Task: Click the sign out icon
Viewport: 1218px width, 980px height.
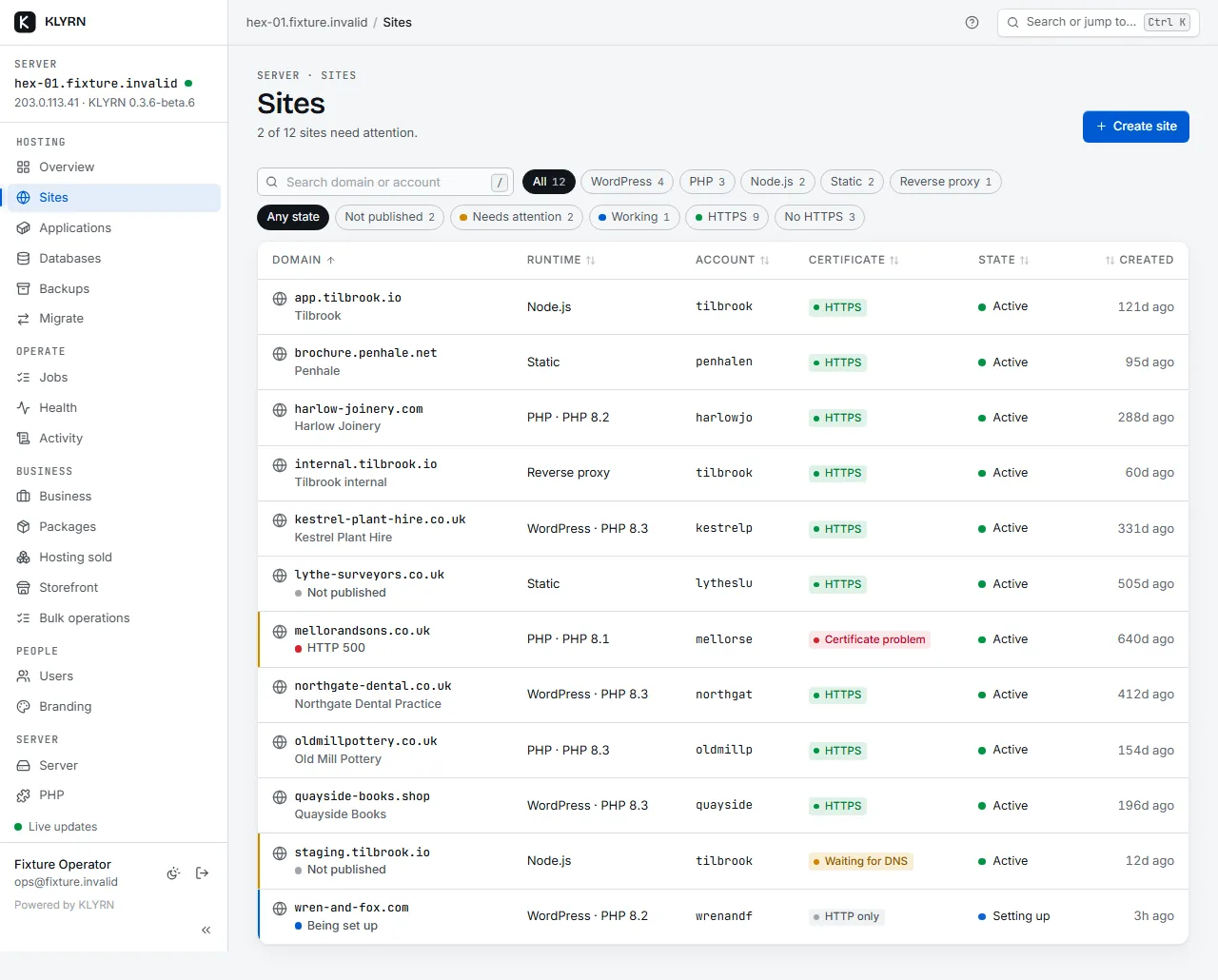Action: point(203,873)
